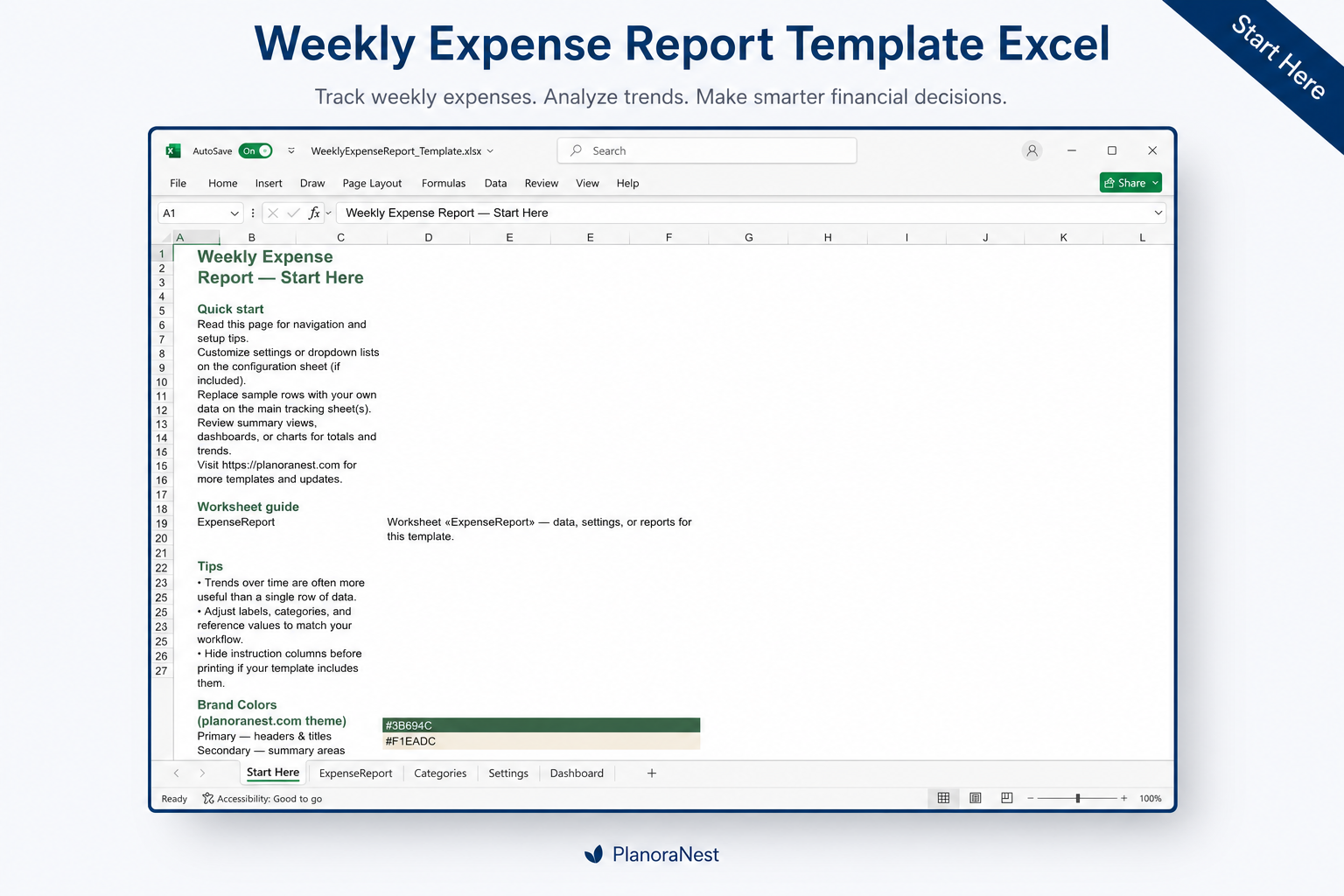Click the formula bar enter checkmark icon

293,213
